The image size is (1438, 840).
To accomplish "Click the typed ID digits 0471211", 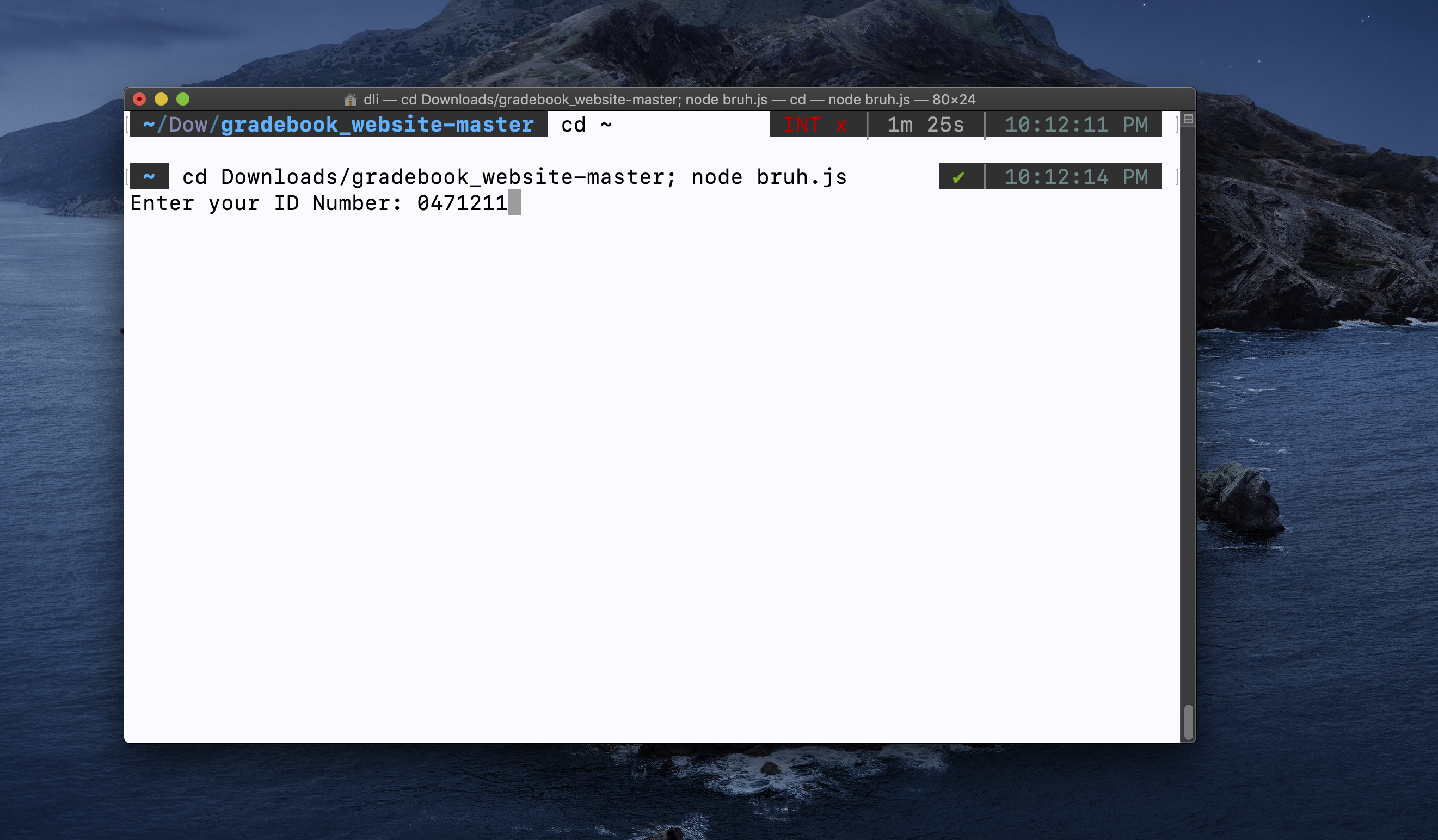I will coord(462,203).
